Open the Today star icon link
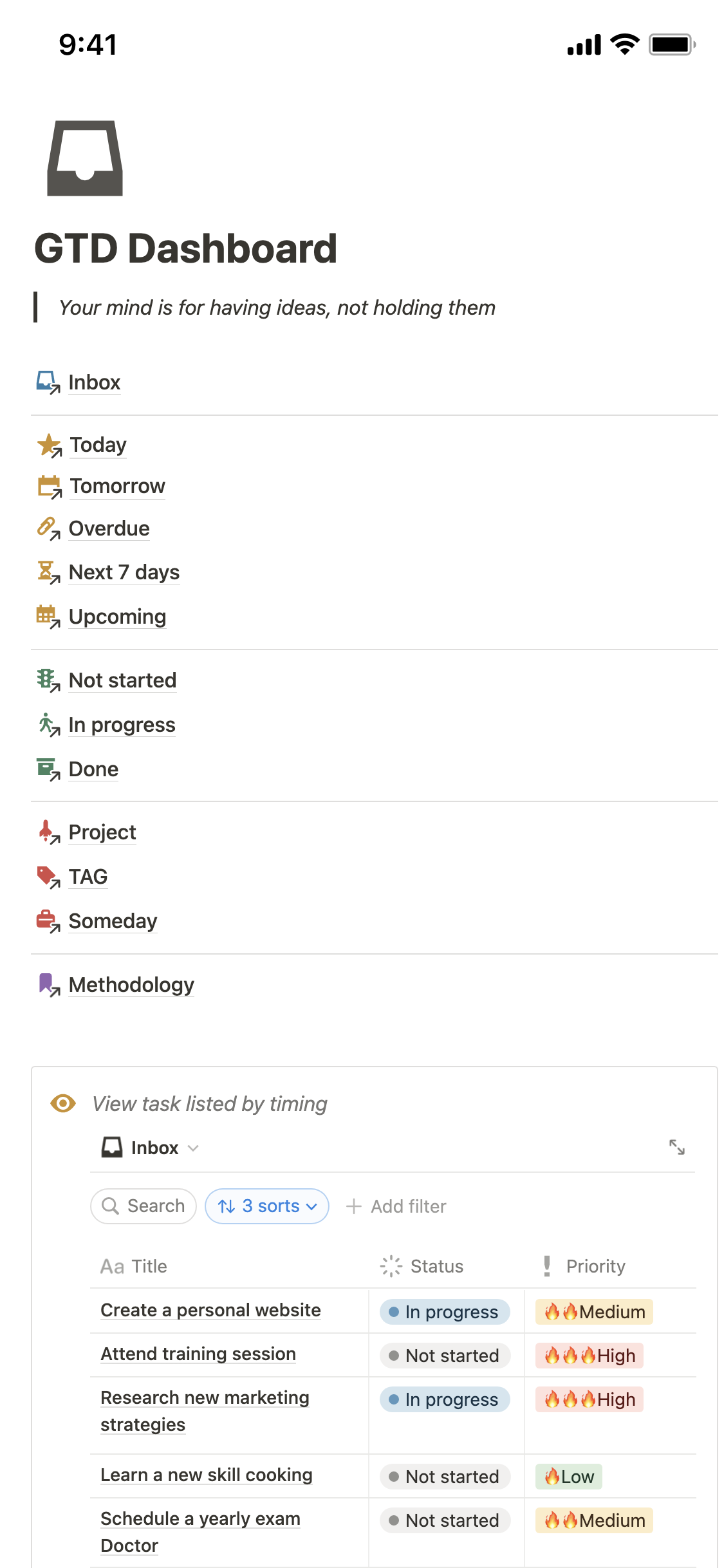724x1568 pixels. [x=49, y=445]
